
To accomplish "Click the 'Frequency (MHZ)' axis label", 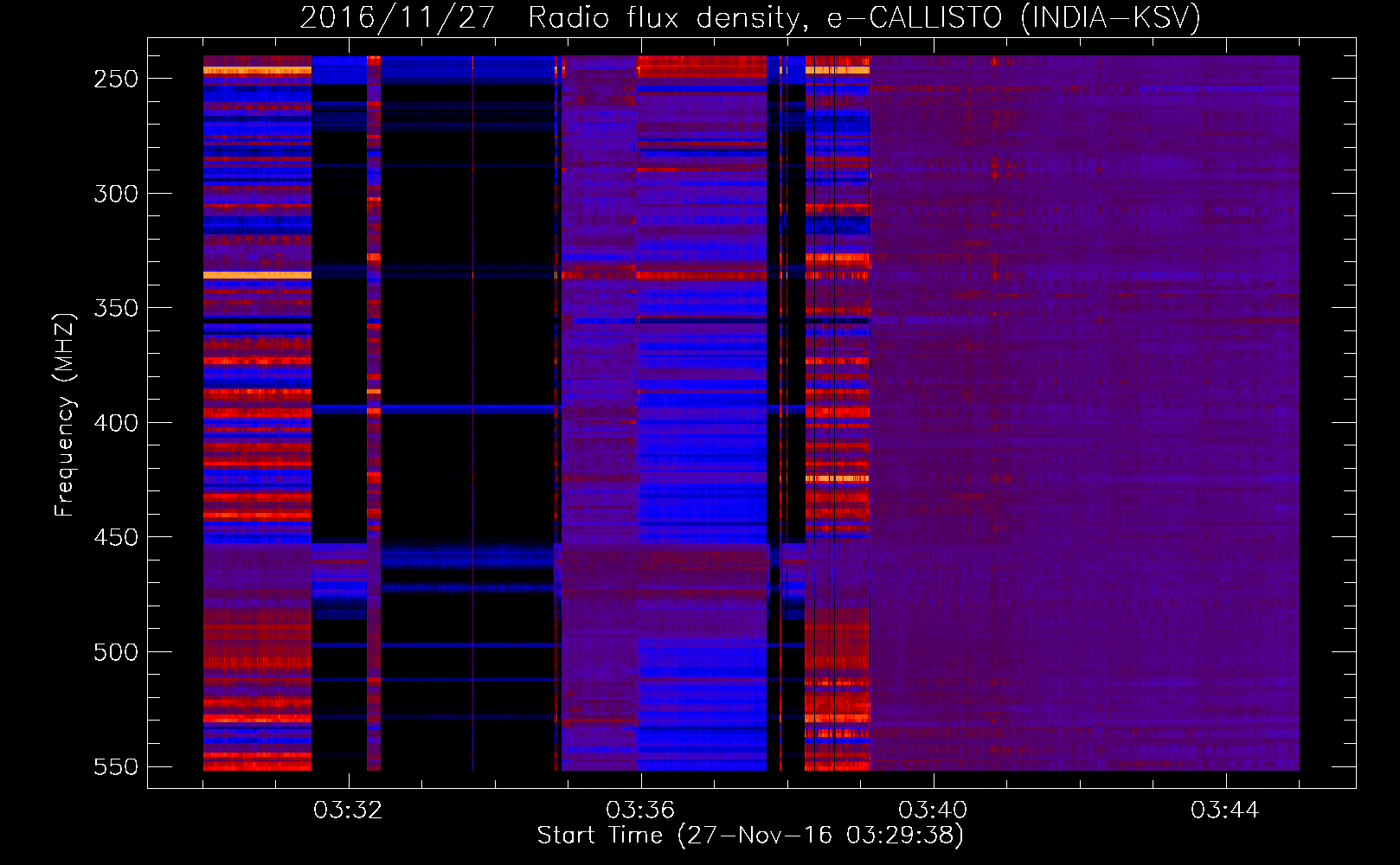I will pos(65,415).
